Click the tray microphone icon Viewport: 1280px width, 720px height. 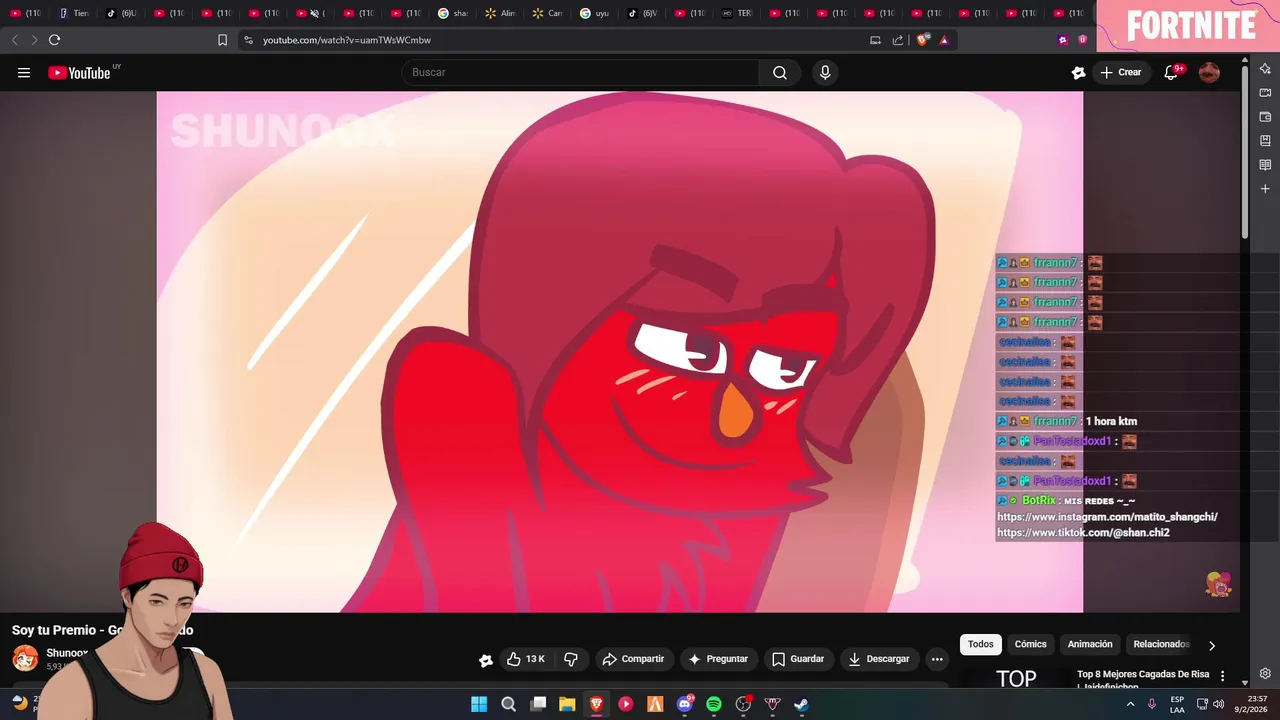point(1152,704)
